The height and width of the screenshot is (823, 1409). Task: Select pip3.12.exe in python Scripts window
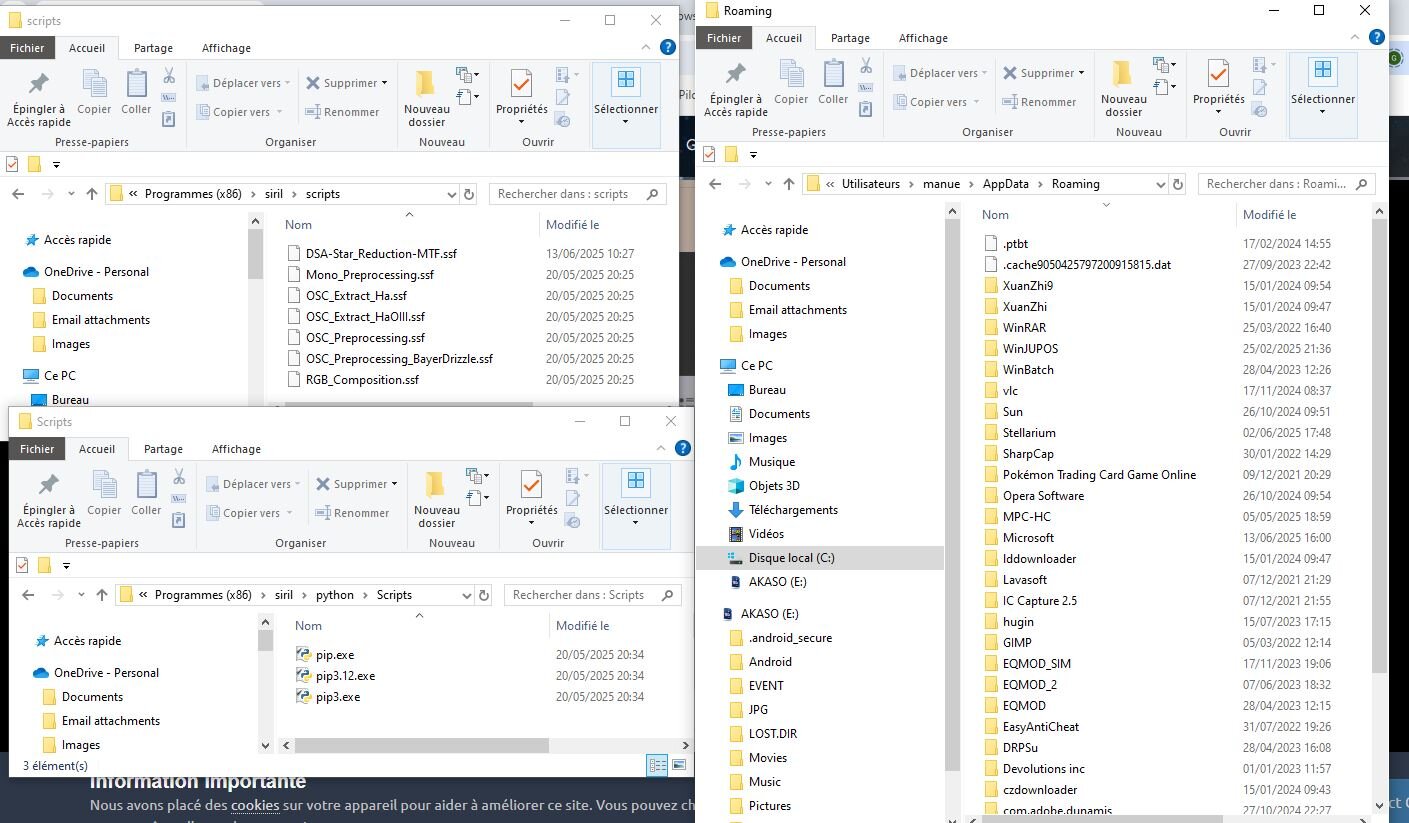345,676
